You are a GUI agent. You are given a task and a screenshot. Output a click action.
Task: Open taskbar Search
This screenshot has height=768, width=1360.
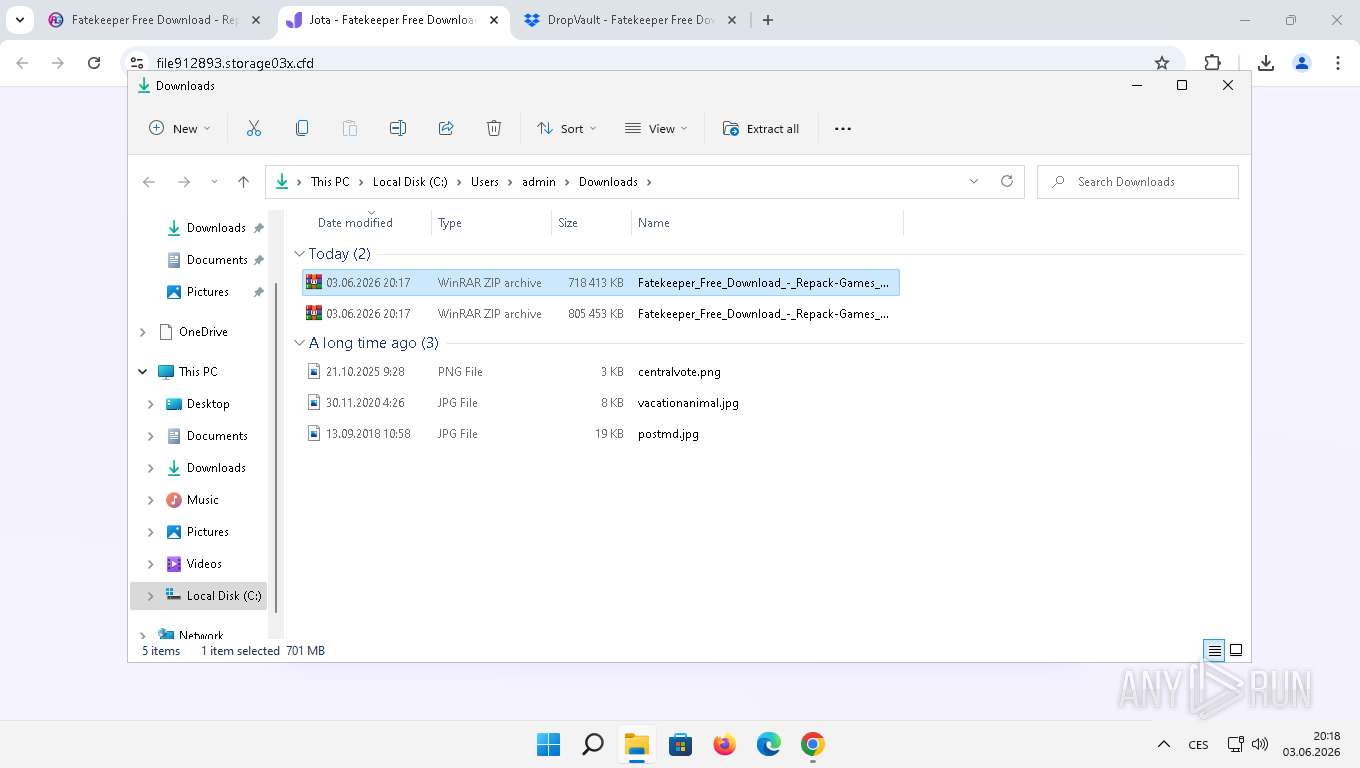[x=593, y=744]
